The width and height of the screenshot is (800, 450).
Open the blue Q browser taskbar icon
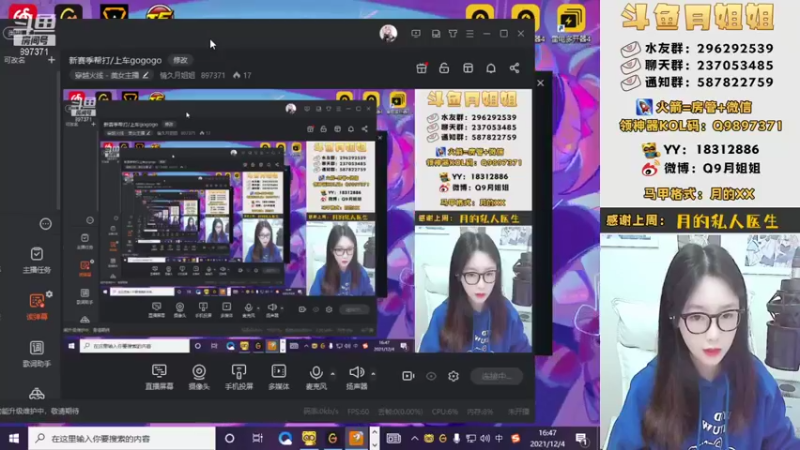point(285,438)
